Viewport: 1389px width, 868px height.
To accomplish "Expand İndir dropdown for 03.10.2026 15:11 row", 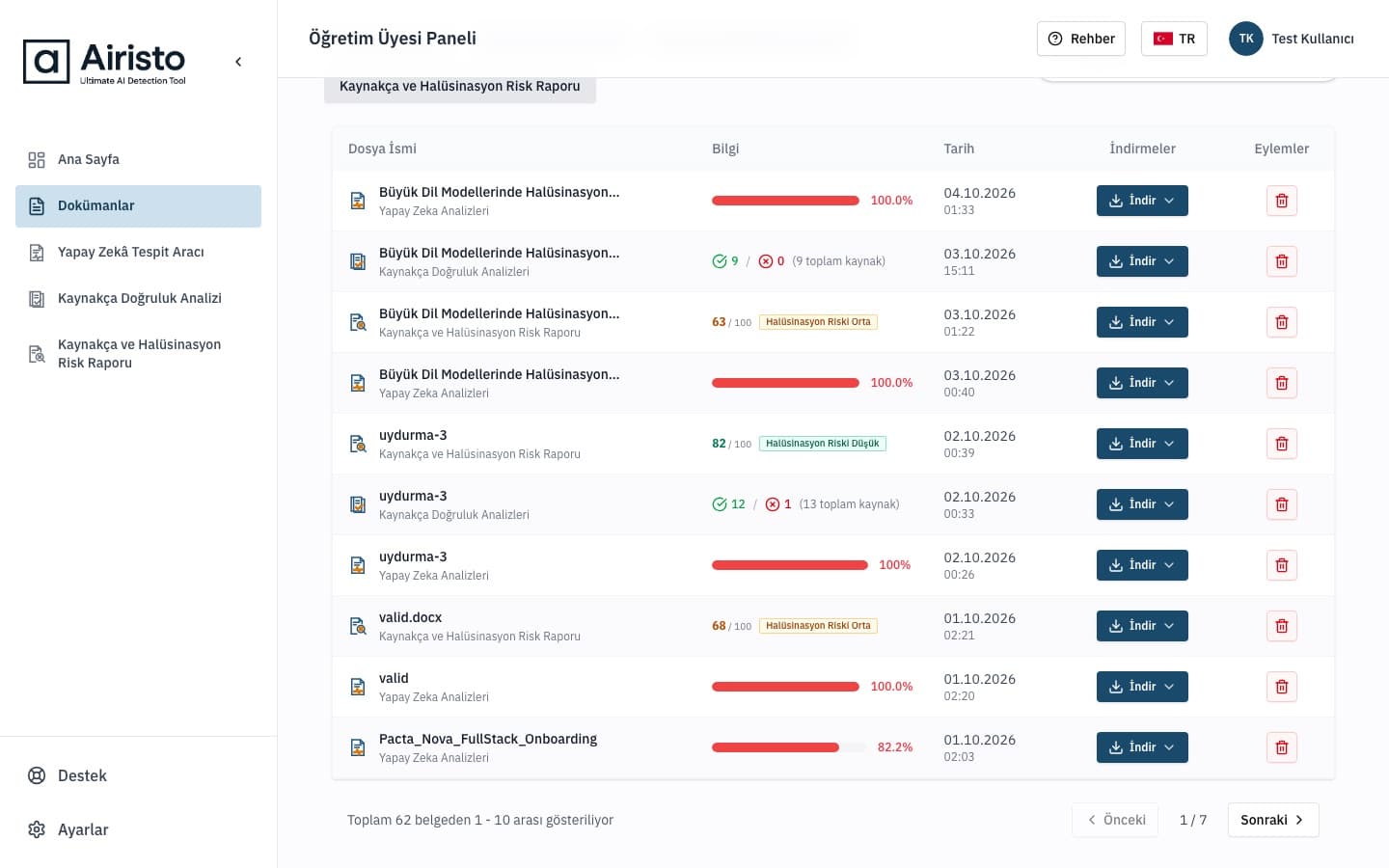I will coord(1142,261).
